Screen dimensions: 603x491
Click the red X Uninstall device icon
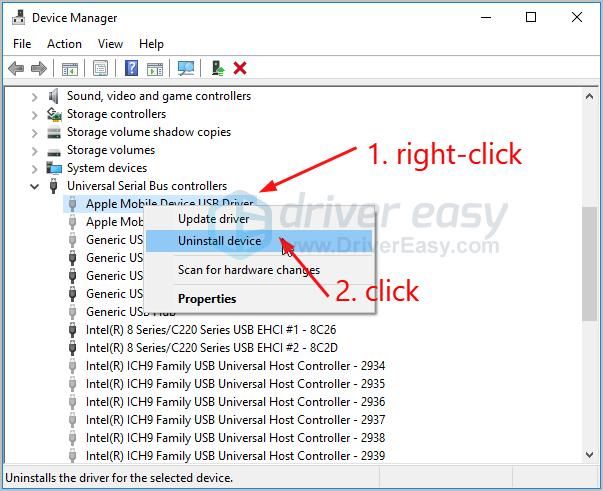coord(240,68)
